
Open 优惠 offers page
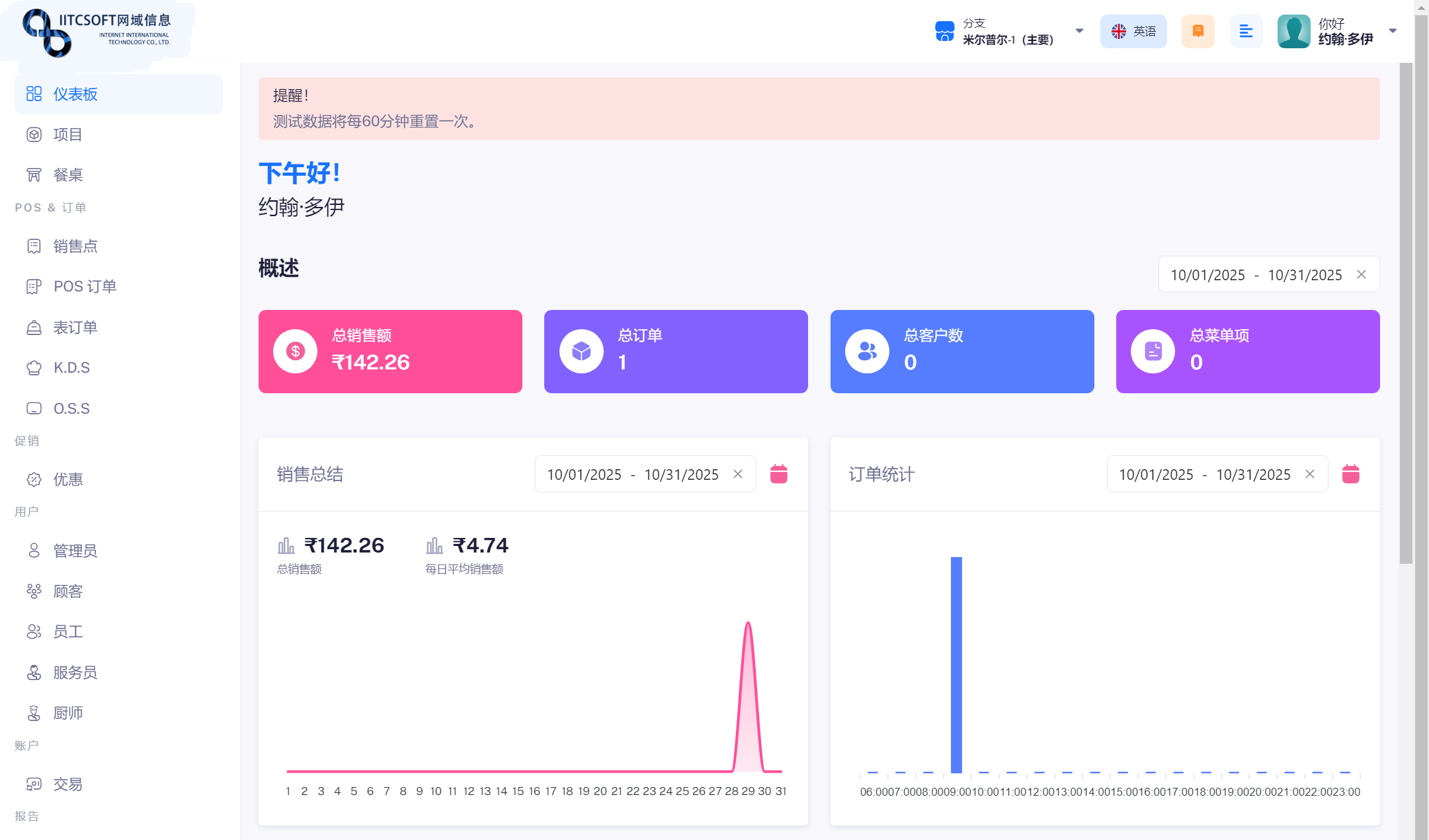tap(67, 479)
